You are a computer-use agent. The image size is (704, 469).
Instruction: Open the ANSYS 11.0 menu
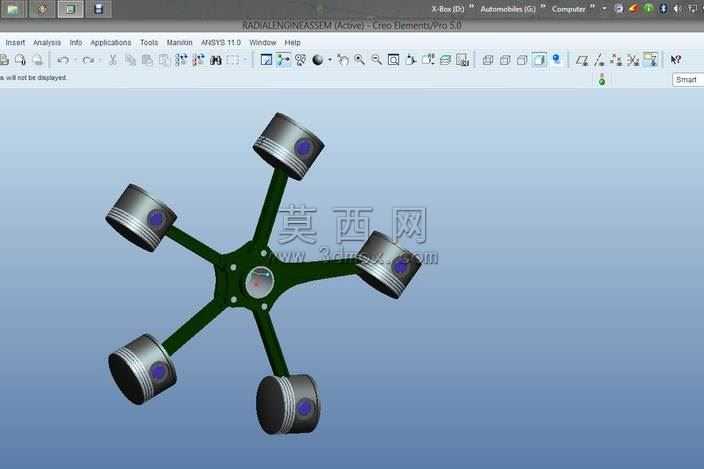pyautogui.click(x=220, y=43)
